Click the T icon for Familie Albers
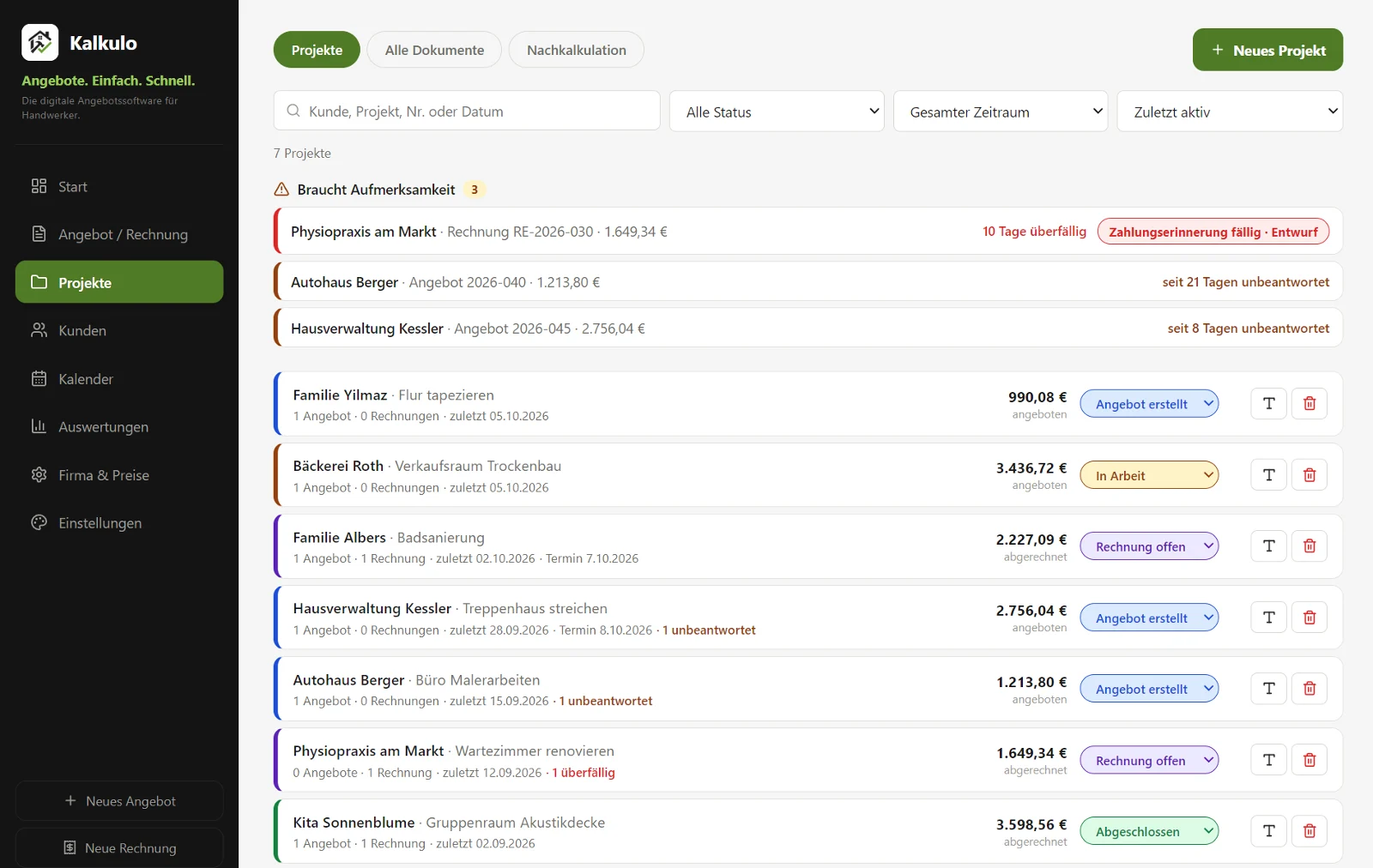The width and height of the screenshot is (1373, 868). (1269, 546)
